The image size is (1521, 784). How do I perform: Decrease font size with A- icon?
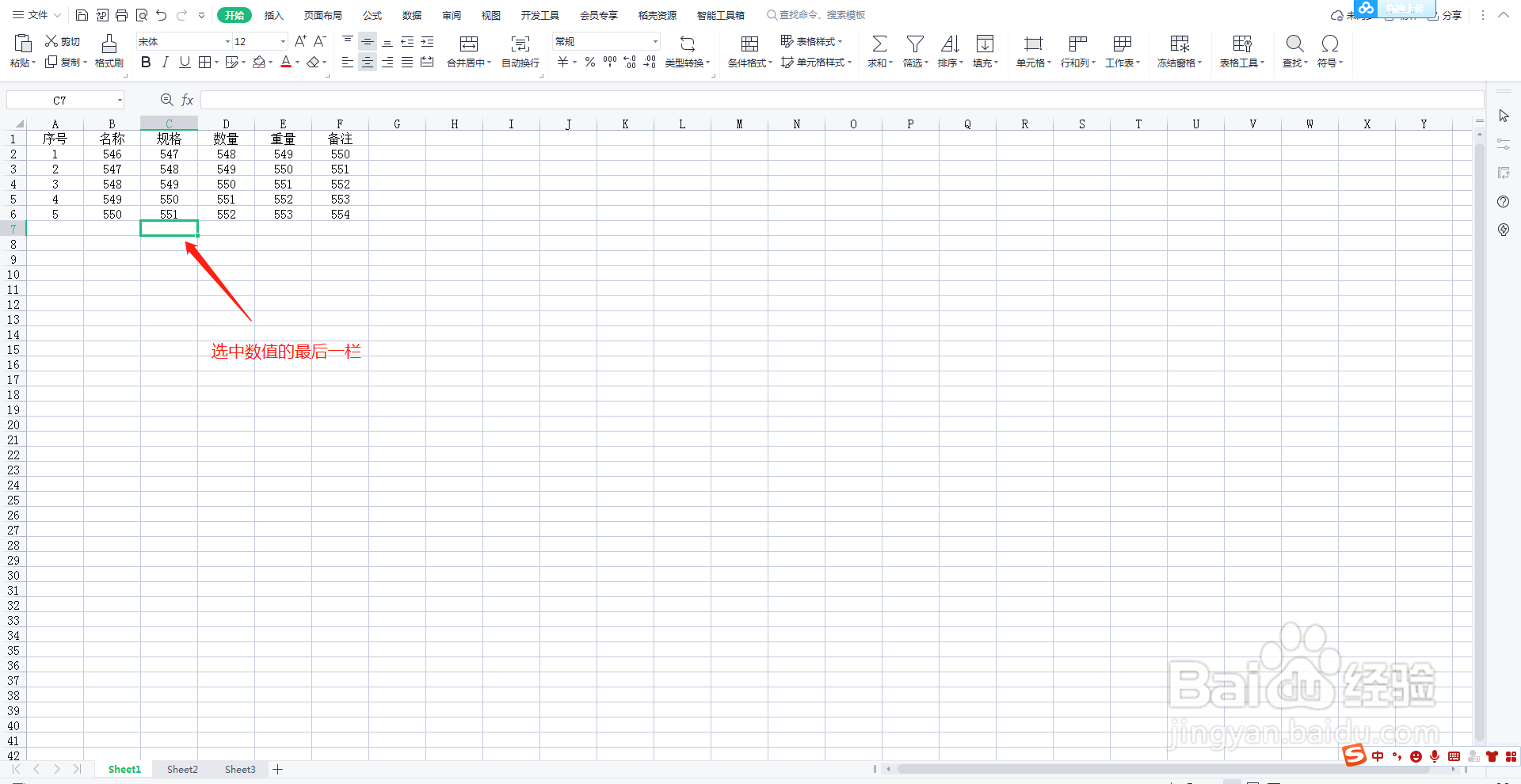320,41
